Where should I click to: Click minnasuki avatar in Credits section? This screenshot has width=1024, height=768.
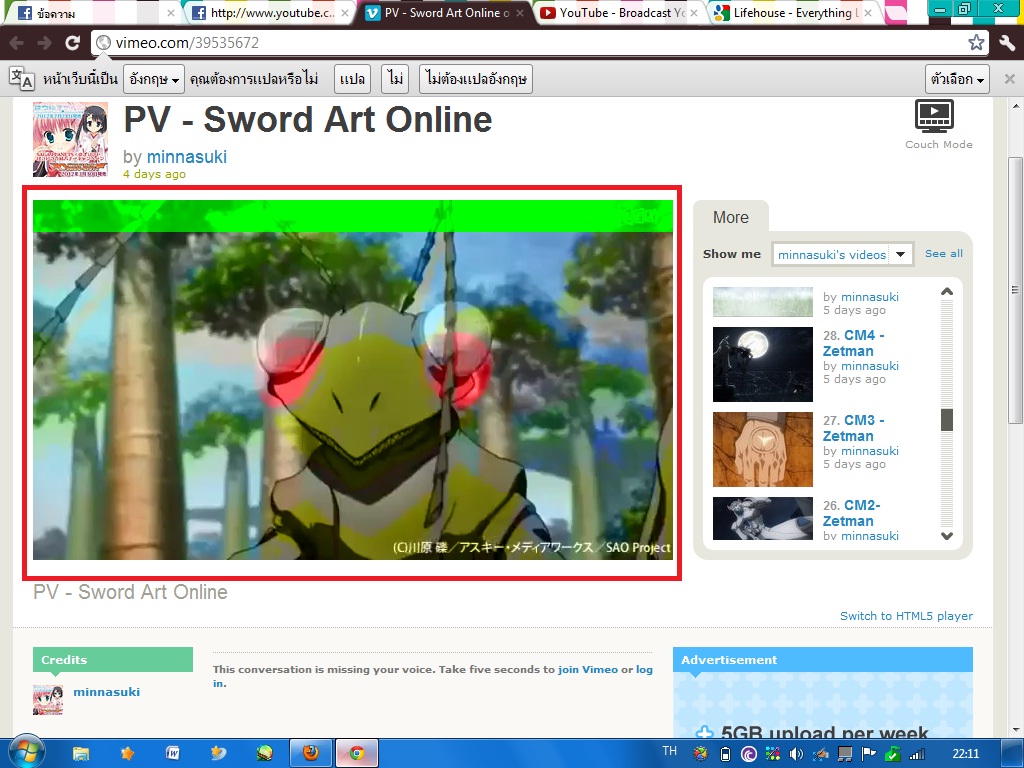coord(48,699)
